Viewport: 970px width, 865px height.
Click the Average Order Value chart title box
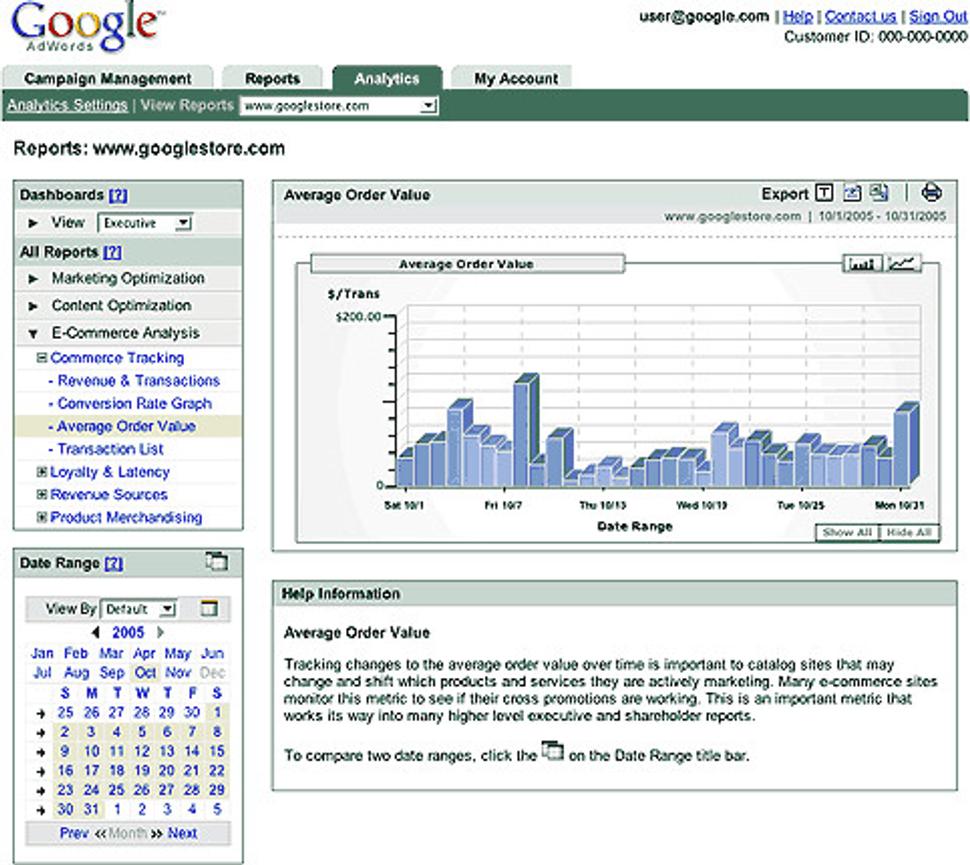pos(467,264)
